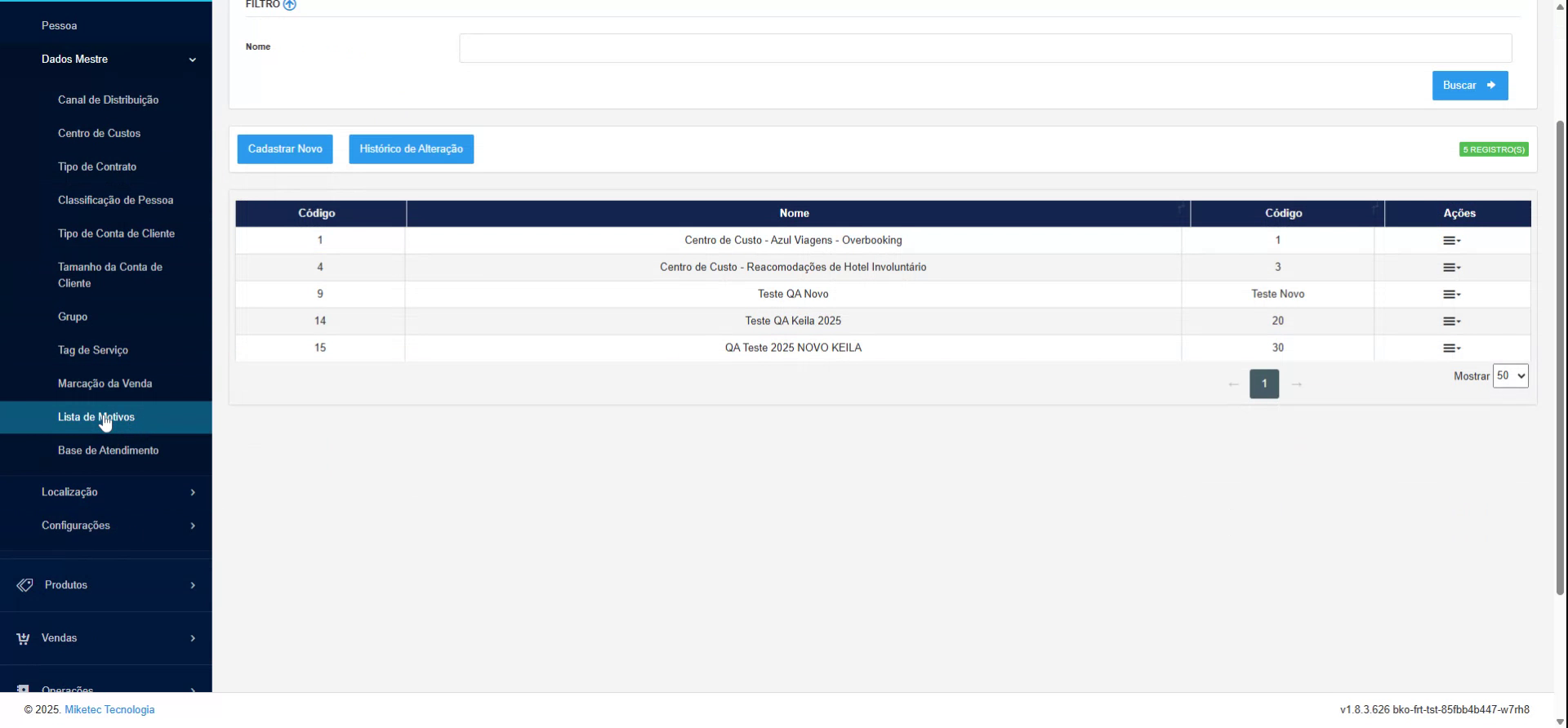Open Tamanho da Conta de Cliente item
This screenshot has width=1568, height=728.
[110, 275]
